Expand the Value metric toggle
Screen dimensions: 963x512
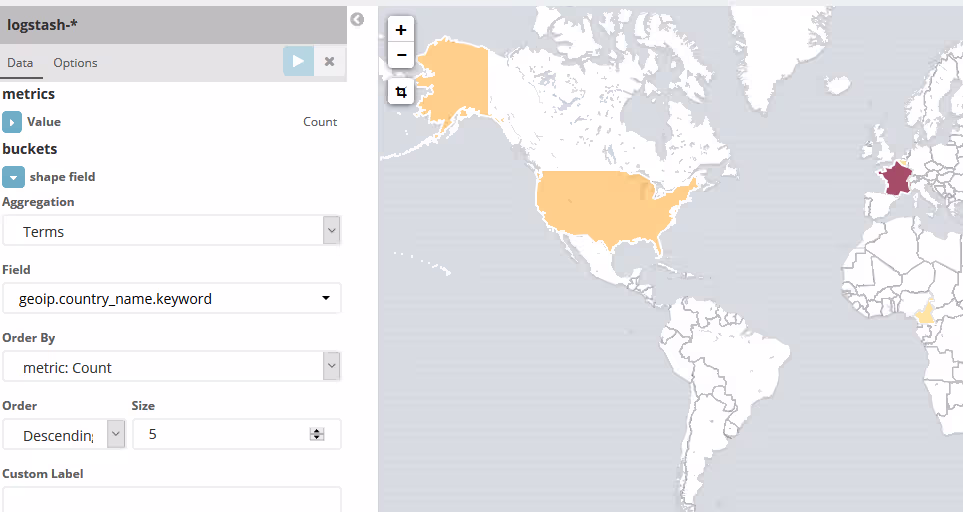click(12, 122)
